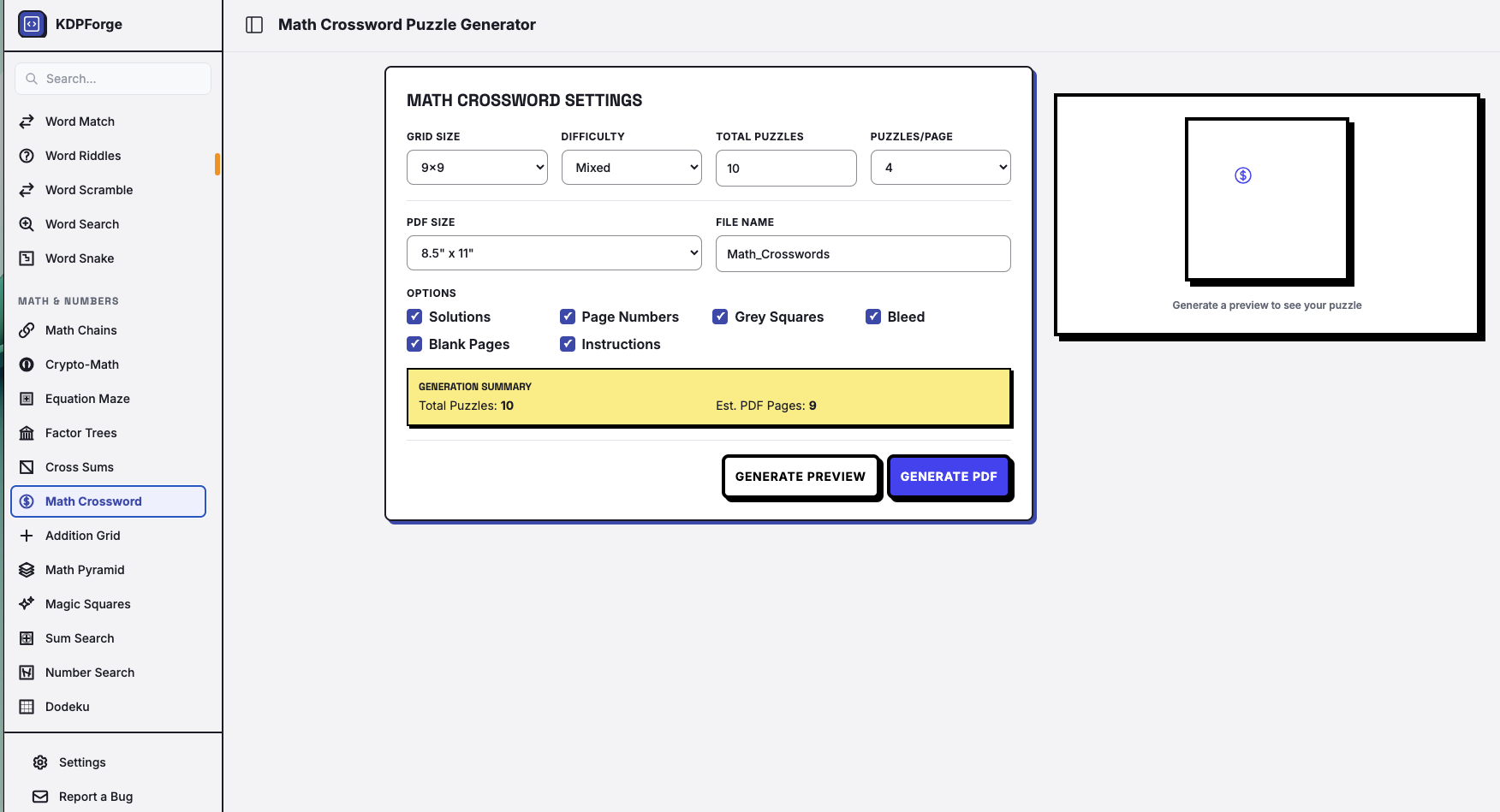Click the File Name input field
The image size is (1500, 812).
863,253
